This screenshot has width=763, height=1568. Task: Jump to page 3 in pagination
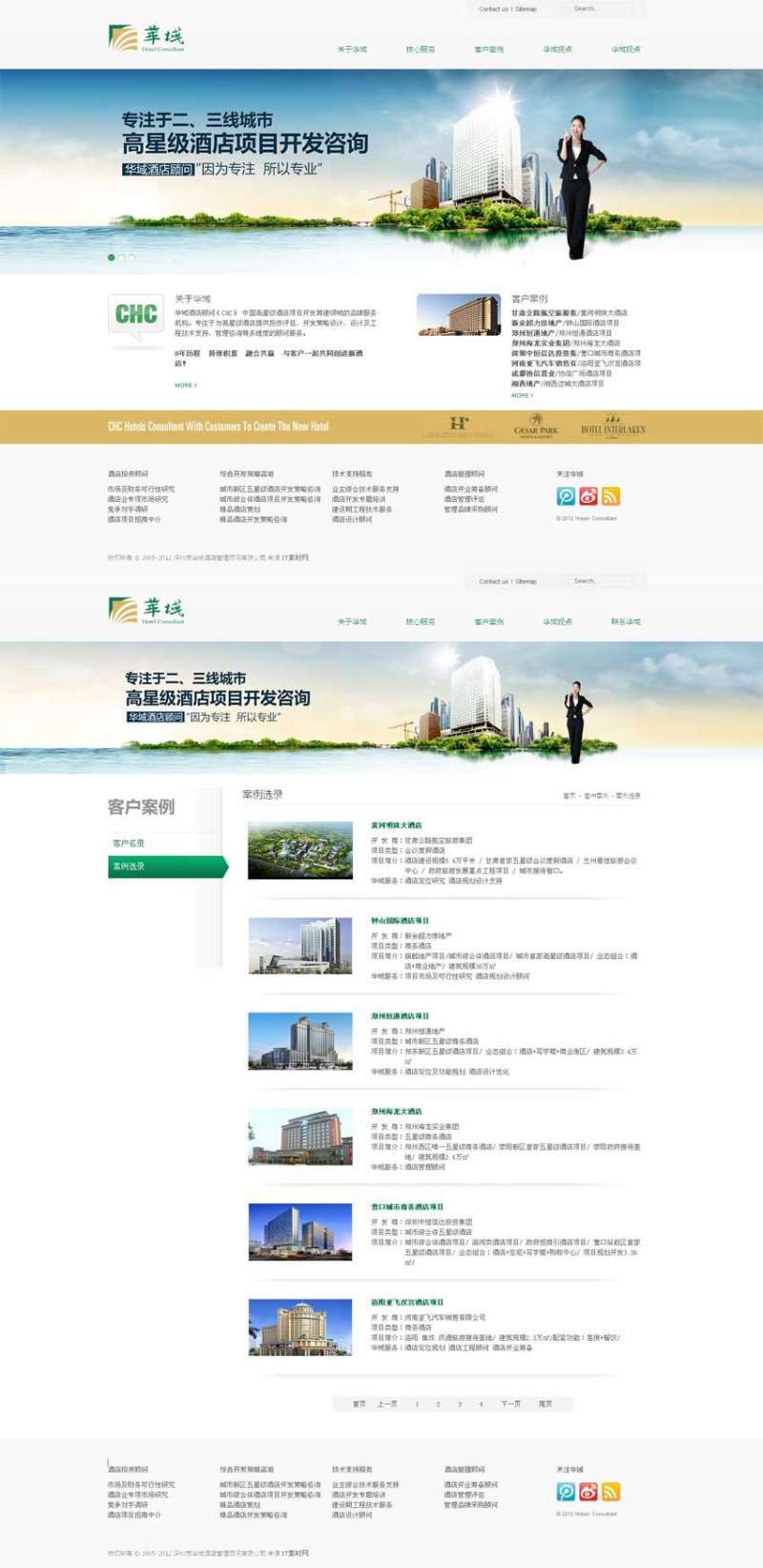[x=460, y=1404]
